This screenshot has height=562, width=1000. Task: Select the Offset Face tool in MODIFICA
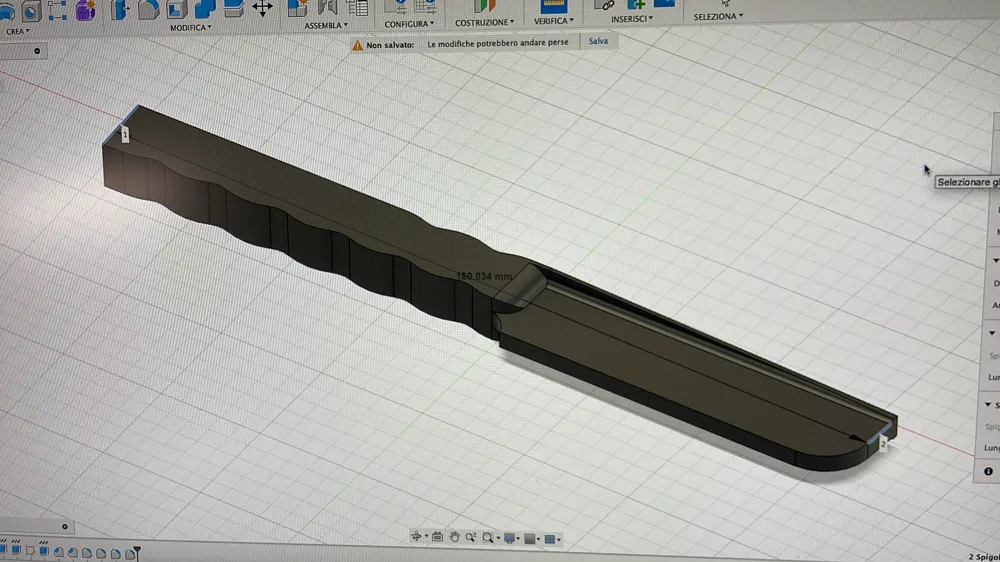(233, 8)
